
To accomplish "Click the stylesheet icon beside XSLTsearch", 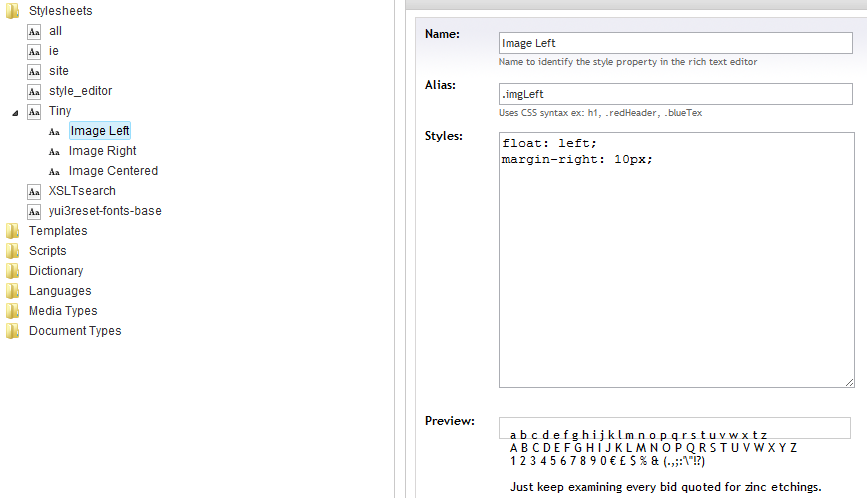I will (x=34, y=191).
